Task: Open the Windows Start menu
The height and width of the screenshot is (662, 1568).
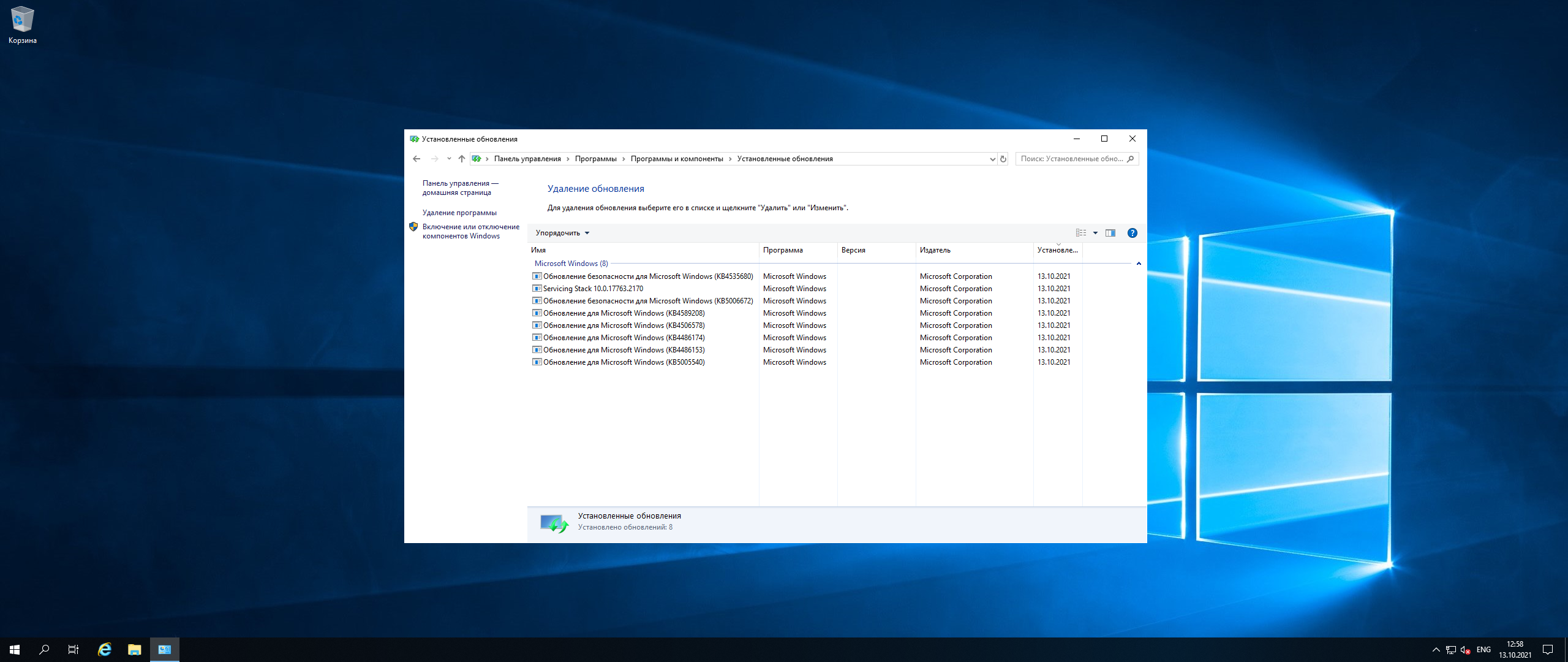Action: 15,650
